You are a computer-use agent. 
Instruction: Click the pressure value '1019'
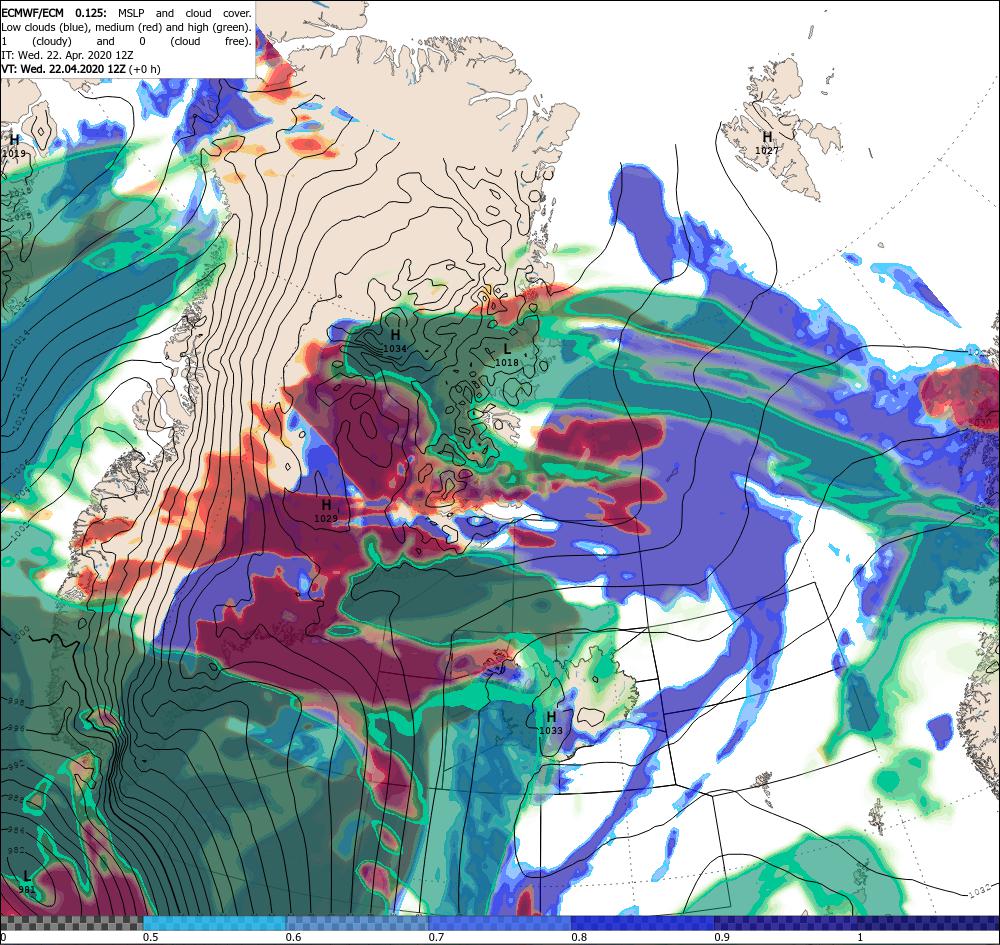14,153
